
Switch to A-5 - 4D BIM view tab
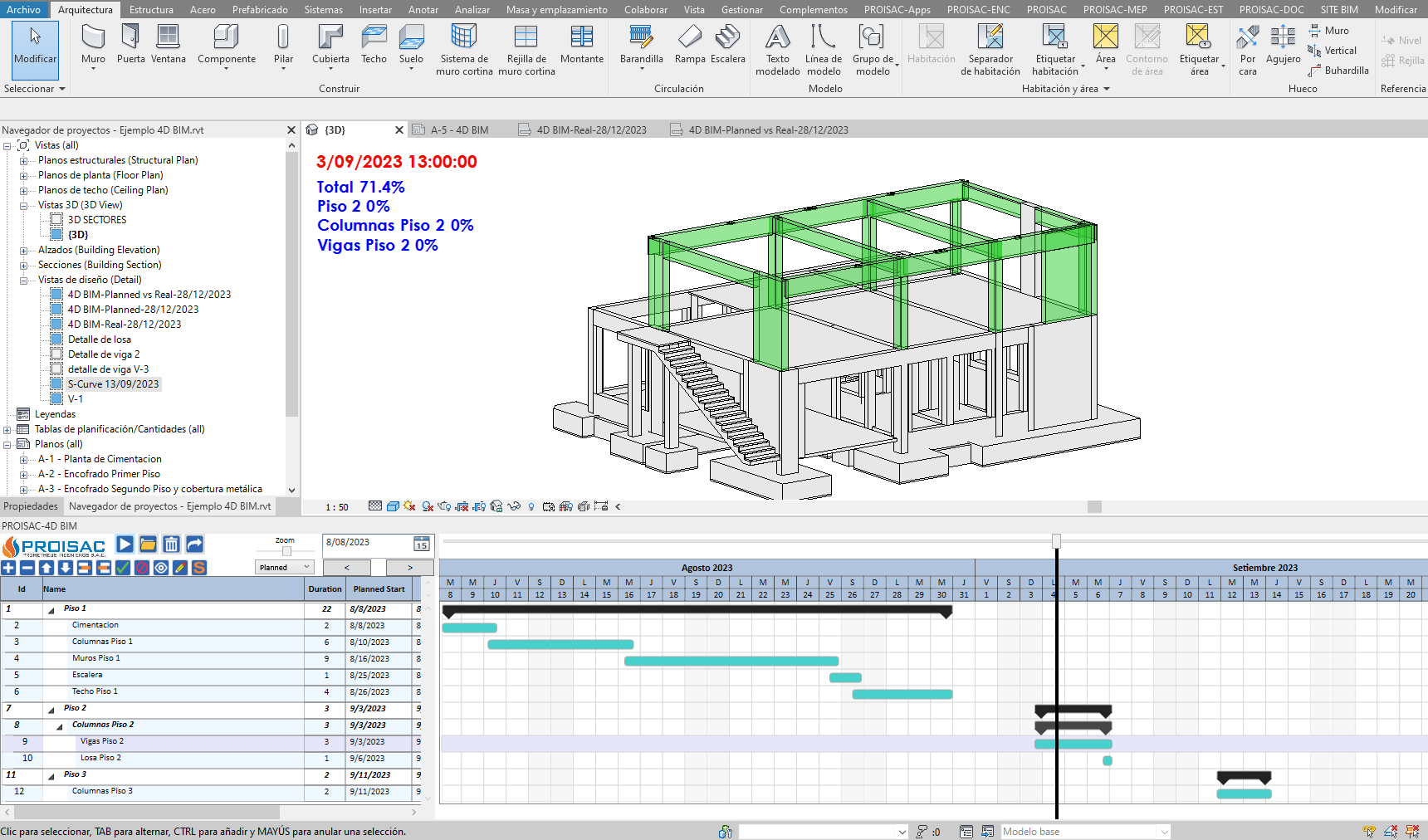(x=459, y=130)
